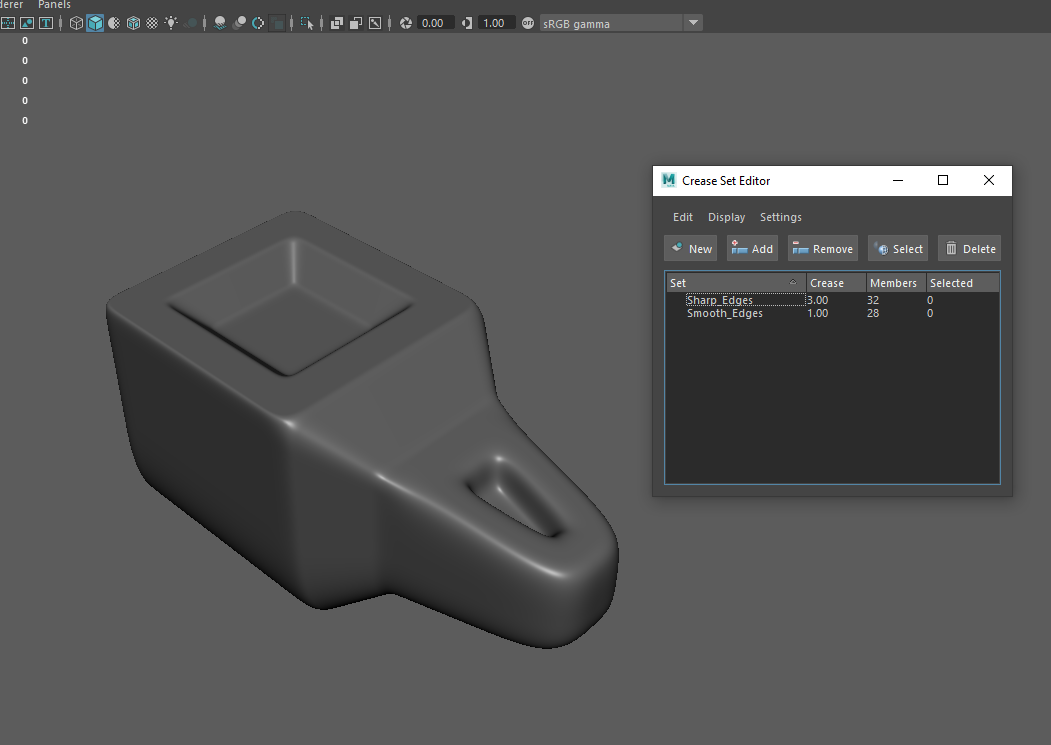Click the Exposure value field 0.00
The width and height of the screenshot is (1051, 745).
435,23
